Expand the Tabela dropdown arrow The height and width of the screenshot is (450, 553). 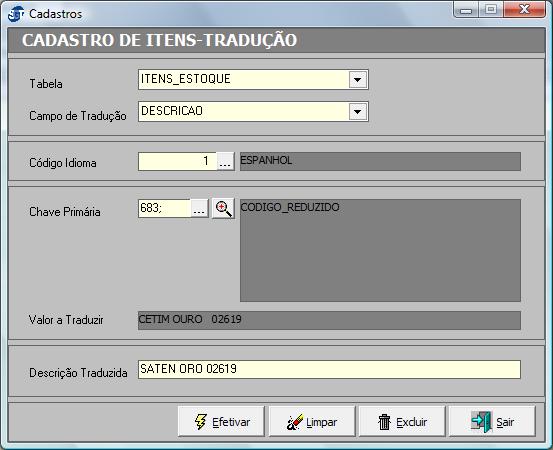[358, 80]
